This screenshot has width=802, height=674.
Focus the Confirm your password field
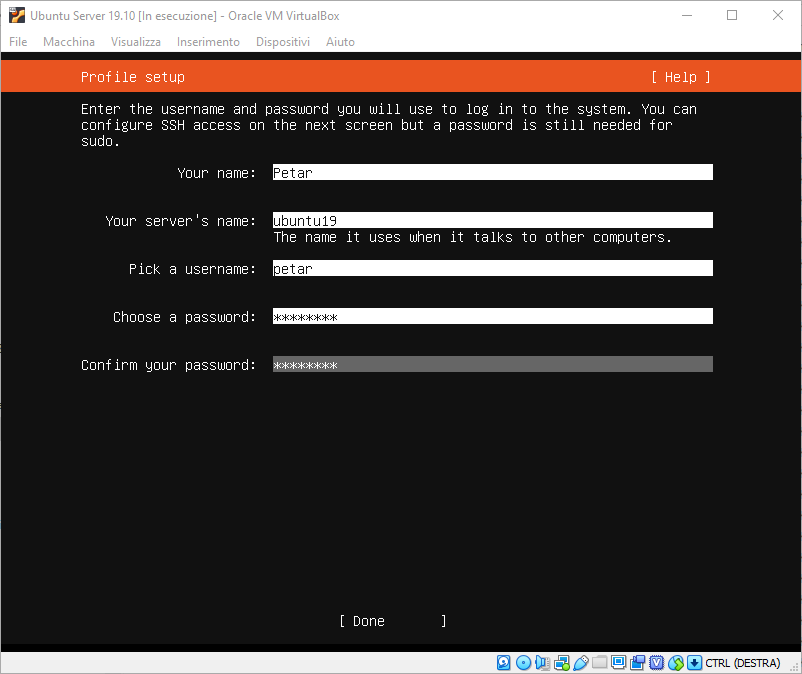[493, 365]
